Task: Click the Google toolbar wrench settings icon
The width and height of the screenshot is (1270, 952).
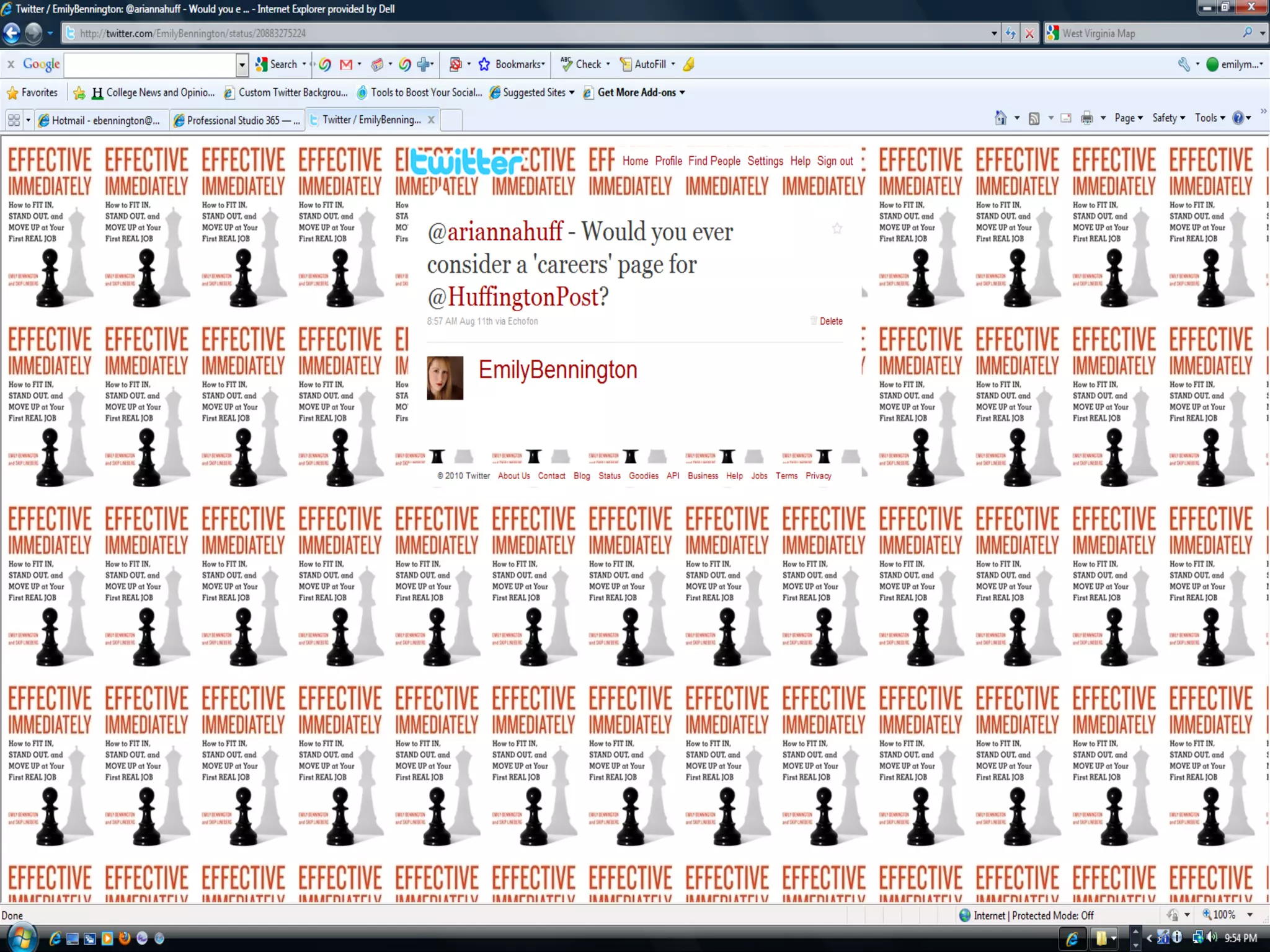Action: 1184,64
